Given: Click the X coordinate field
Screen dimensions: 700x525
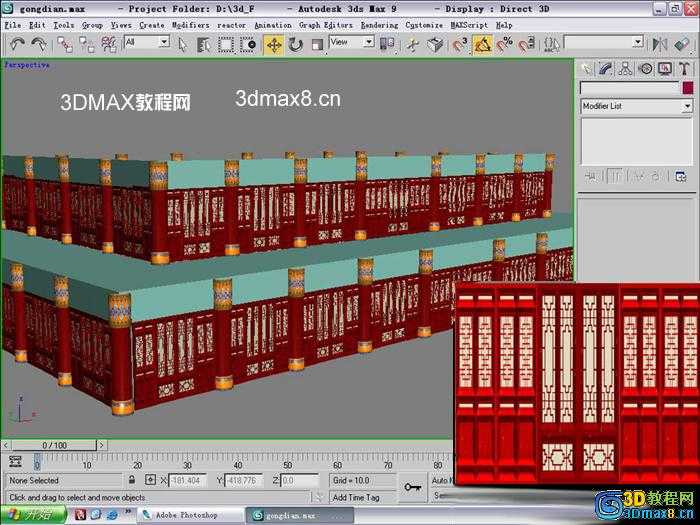Looking at the screenshot, I should [x=187, y=480].
